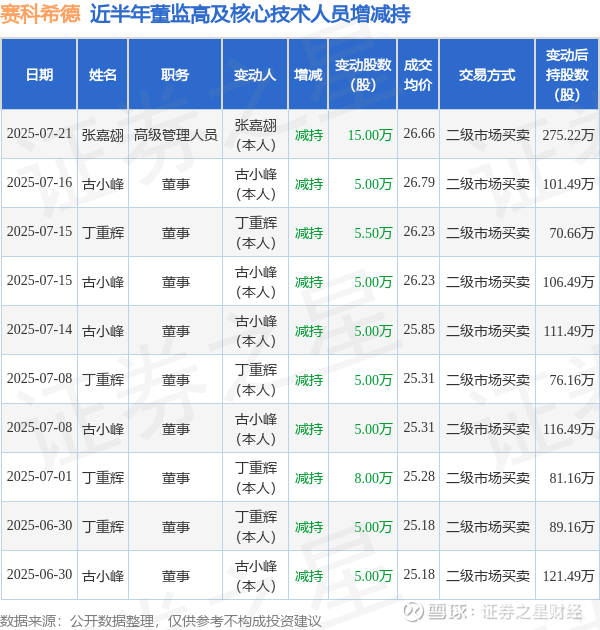Click the 职务 column header

pos(175,74)
